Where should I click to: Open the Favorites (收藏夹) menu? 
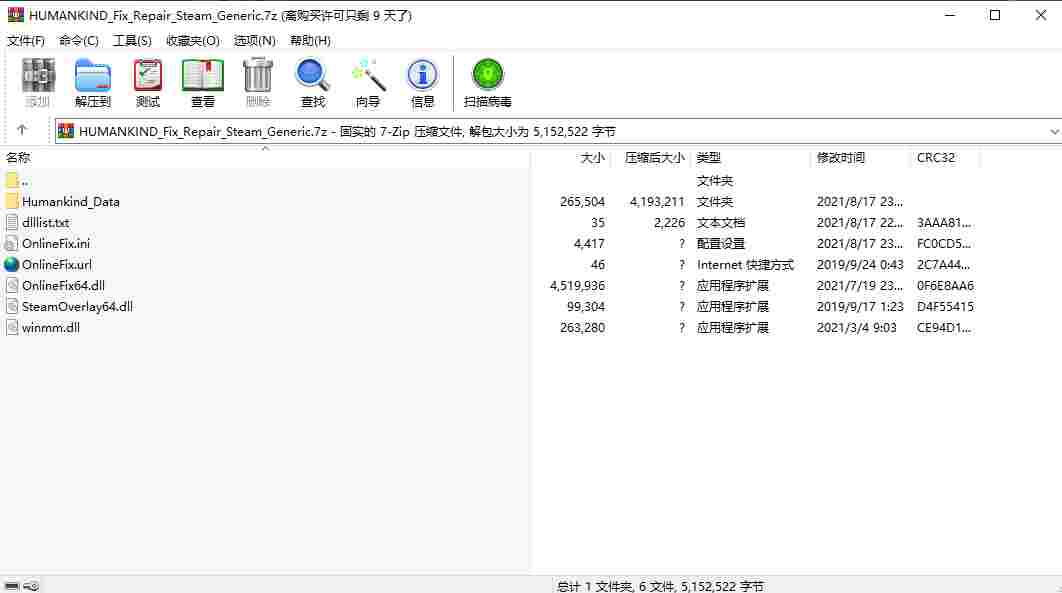[193, 41]
